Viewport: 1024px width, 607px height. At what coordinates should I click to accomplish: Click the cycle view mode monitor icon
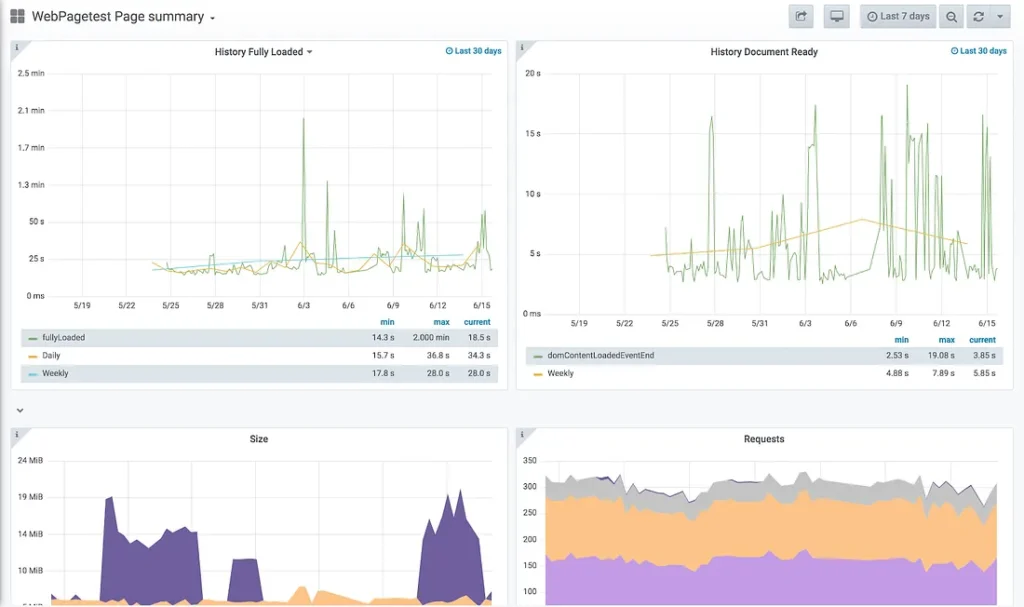(x=836, y=17)
